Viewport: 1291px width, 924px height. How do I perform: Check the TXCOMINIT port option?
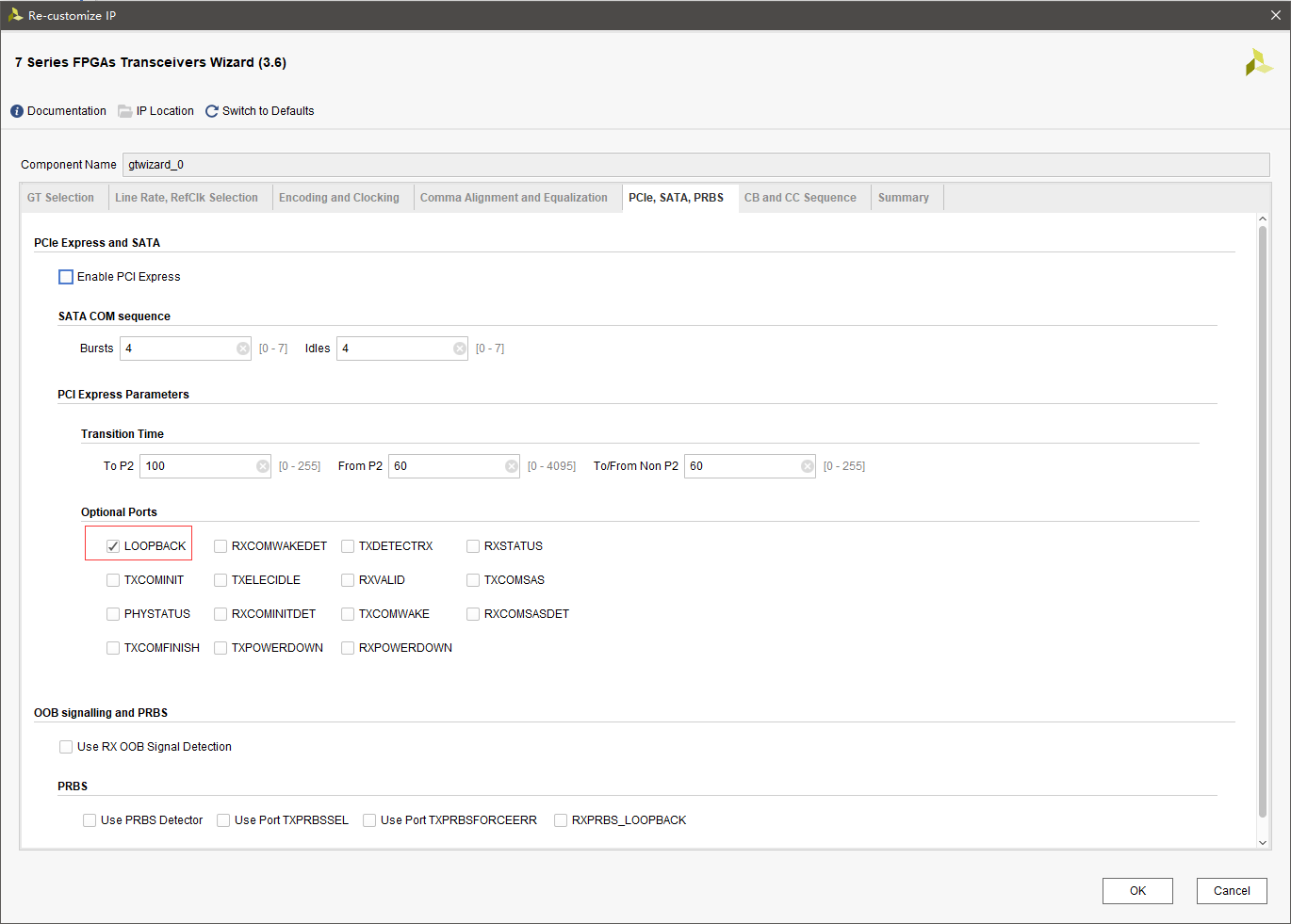pyautogui.click(x=113, y=580)
